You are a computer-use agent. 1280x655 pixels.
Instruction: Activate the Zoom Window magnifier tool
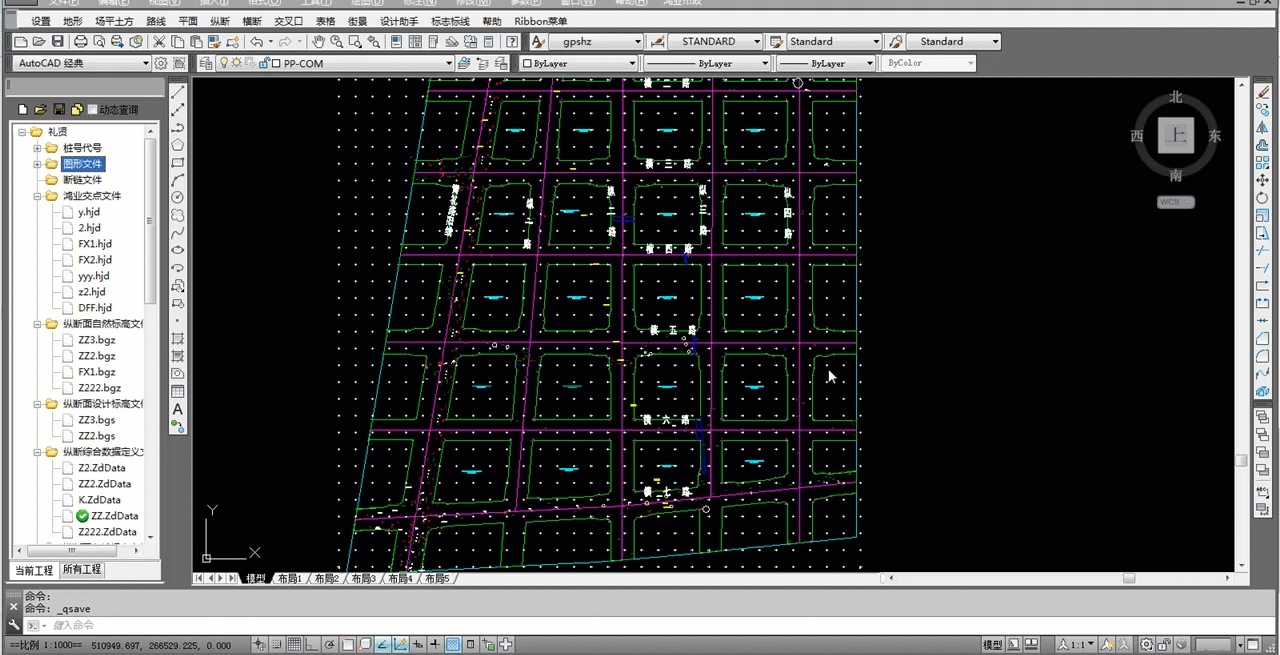tap(356, 41)
